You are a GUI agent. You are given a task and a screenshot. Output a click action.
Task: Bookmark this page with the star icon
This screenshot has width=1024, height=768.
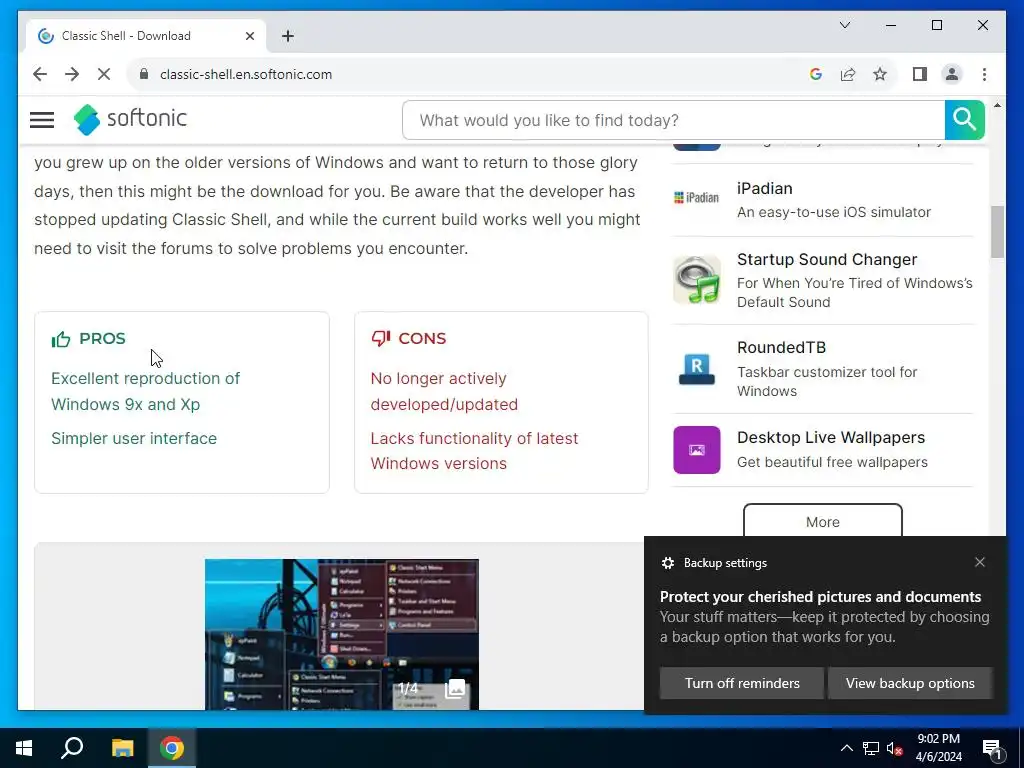[880, 74]
